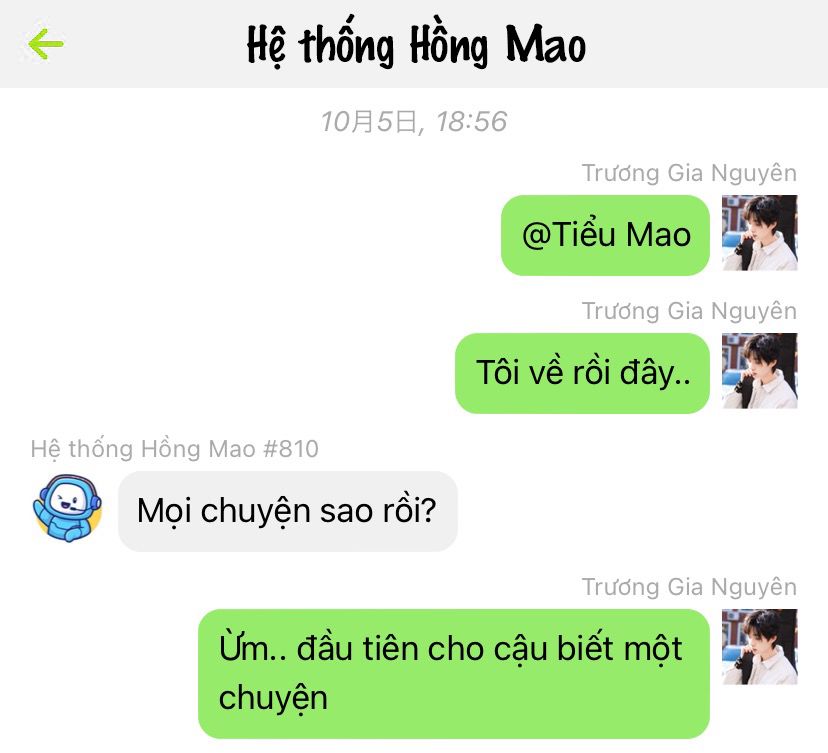Image resolution: width=828 pixels, height=753 pixels.
Task: Open avatar beside the 'Ừm.. đầu tiên' message
Action: pos(759,647)
